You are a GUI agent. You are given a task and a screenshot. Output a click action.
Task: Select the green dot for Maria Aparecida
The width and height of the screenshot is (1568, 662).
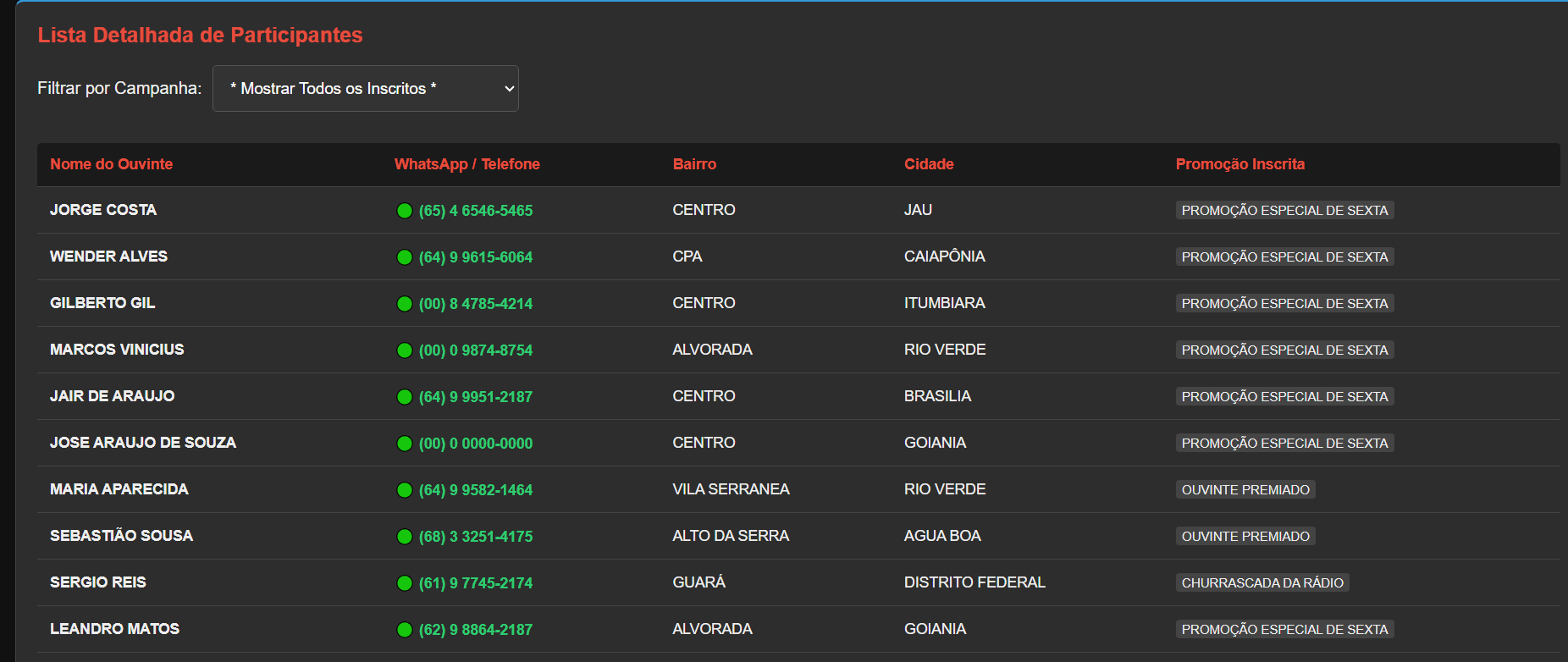click(405, 490)
